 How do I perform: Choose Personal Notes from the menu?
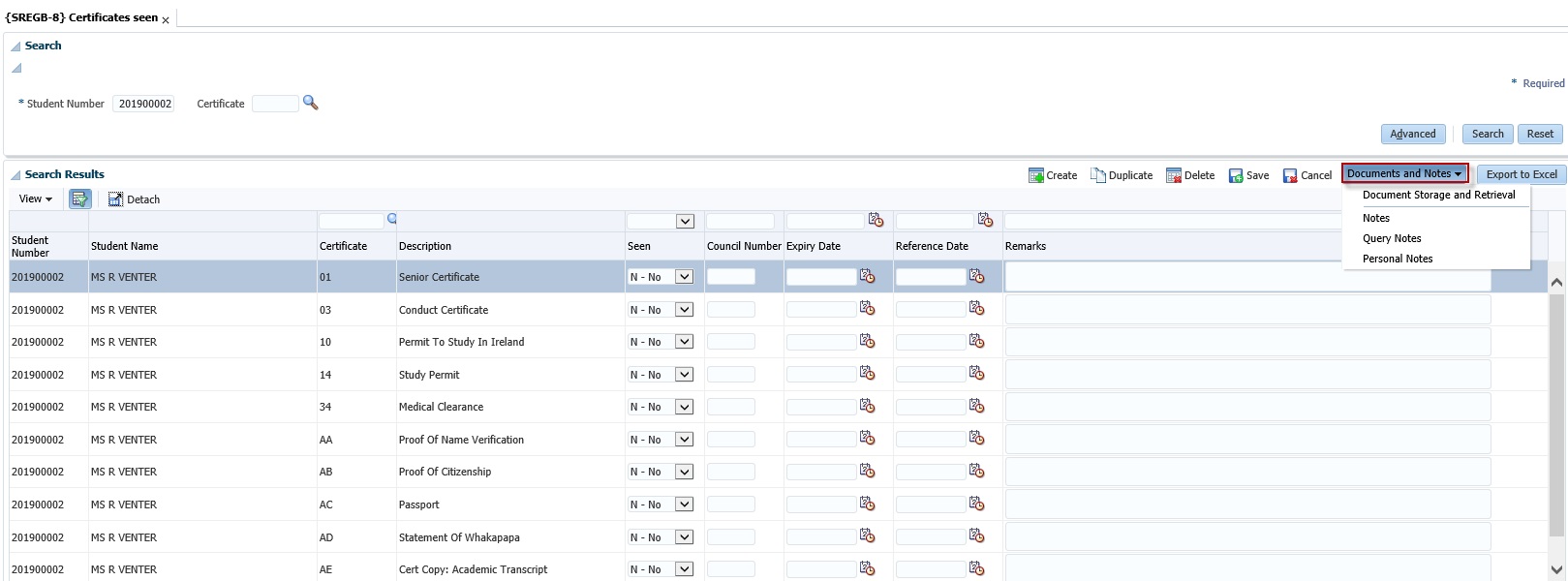coord(1397,259)
